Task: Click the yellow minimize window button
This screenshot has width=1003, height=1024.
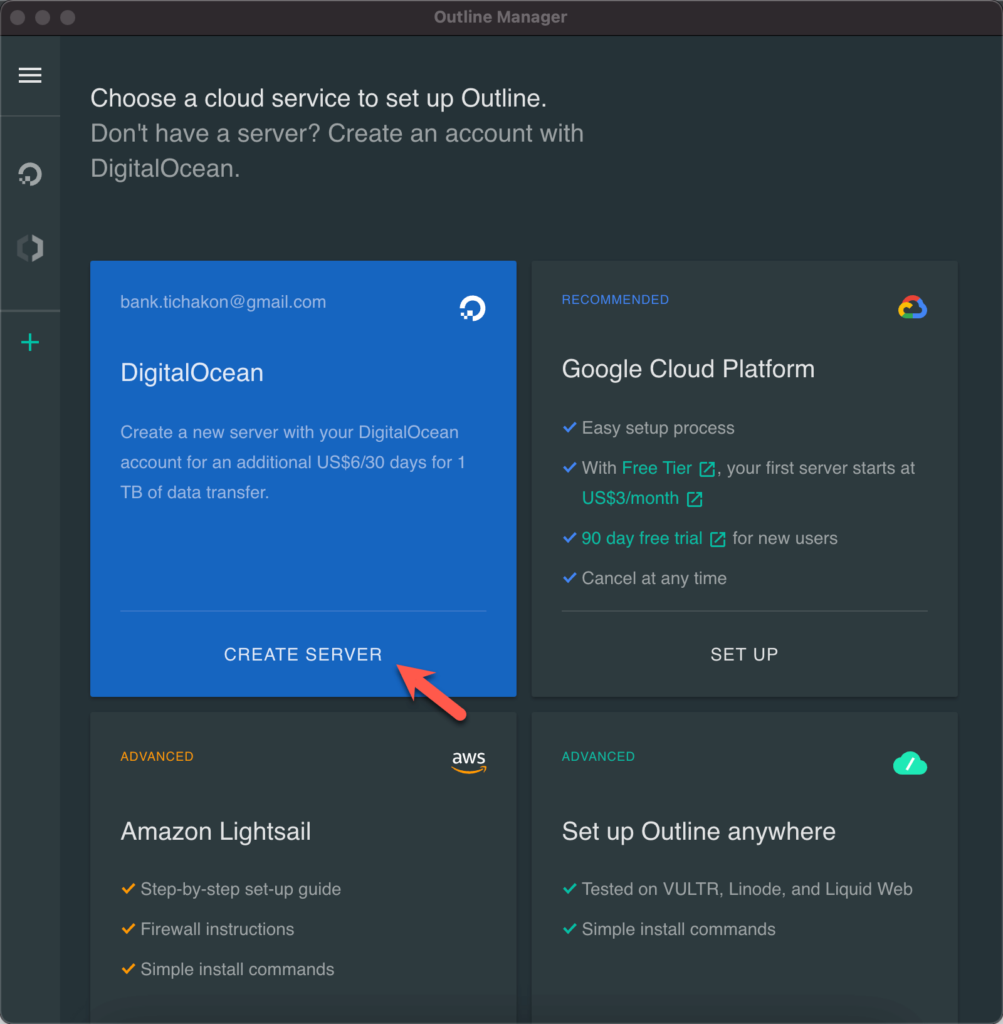Action: pos(42,17)
